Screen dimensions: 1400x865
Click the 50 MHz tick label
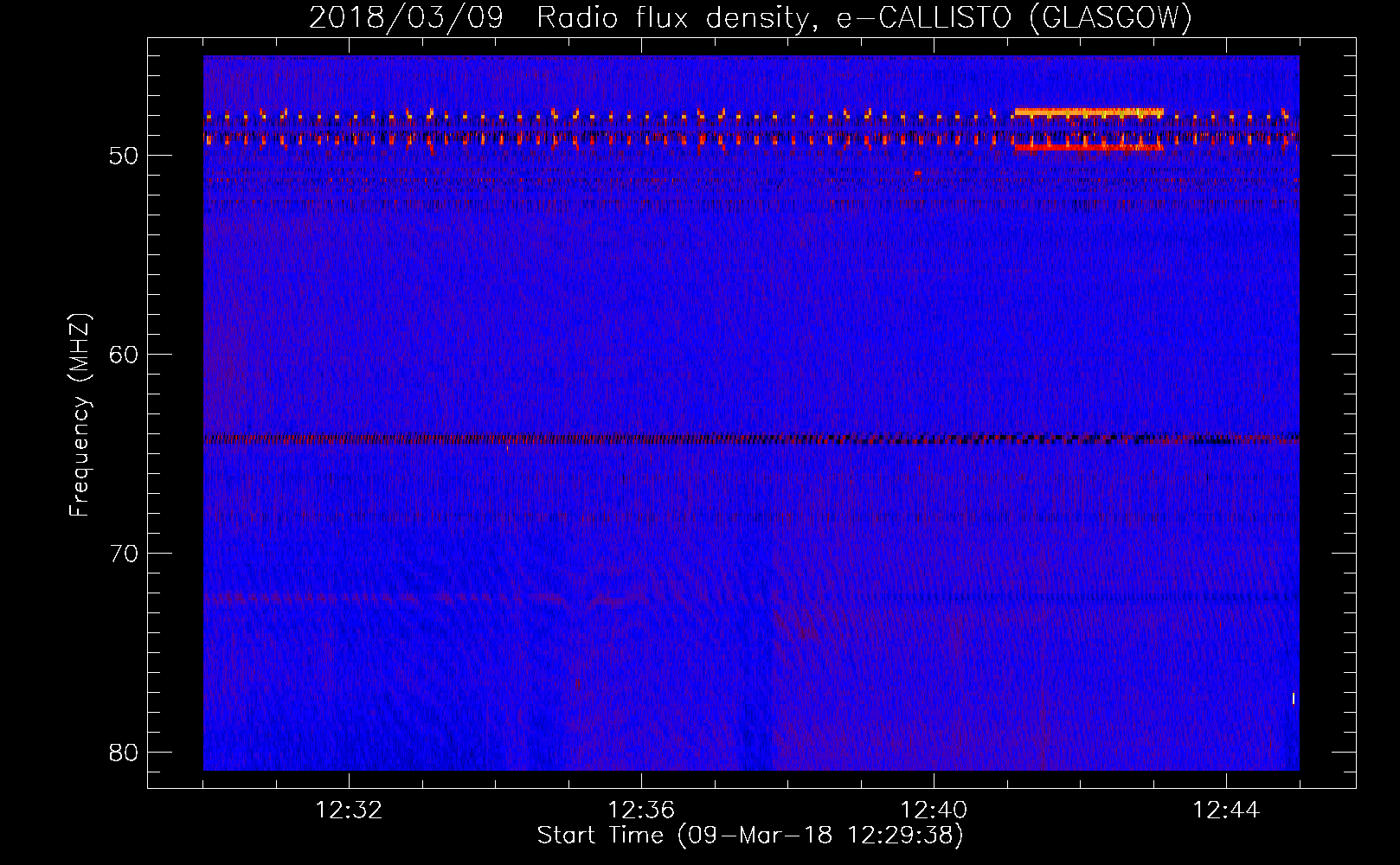[x=125, y=156]
